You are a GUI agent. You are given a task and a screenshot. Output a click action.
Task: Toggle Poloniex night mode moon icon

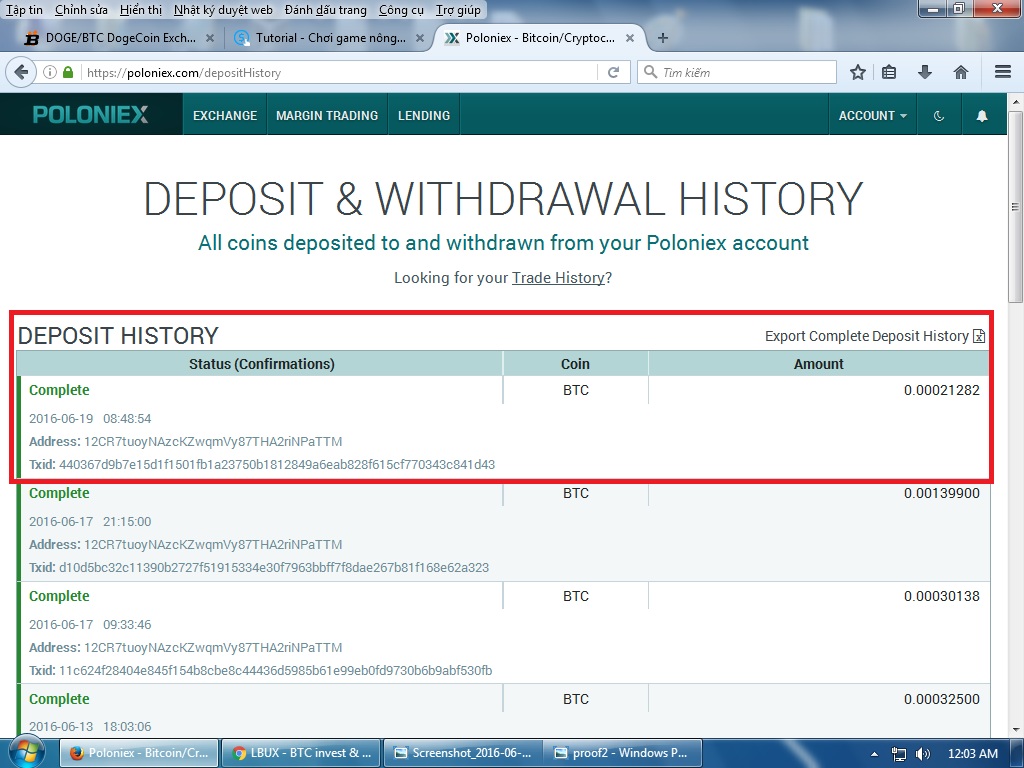point(938,116)
